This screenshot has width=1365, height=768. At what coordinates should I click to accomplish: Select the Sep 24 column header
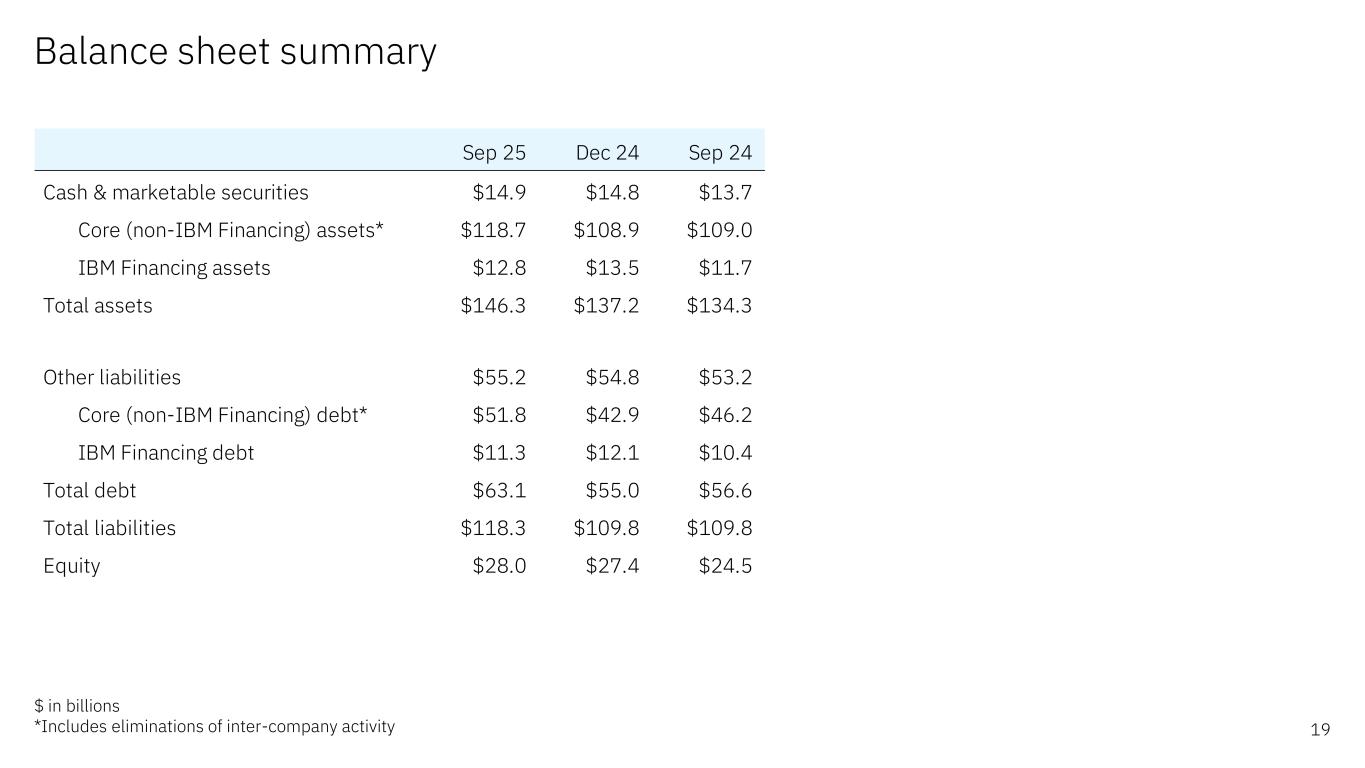click(720, 153)
